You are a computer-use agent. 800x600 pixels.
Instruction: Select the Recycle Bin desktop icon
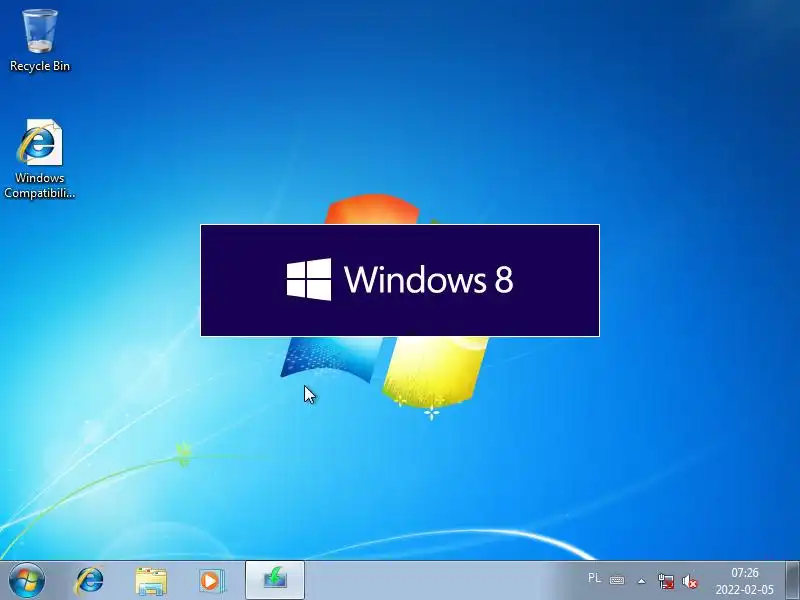(x=40, y=41)
